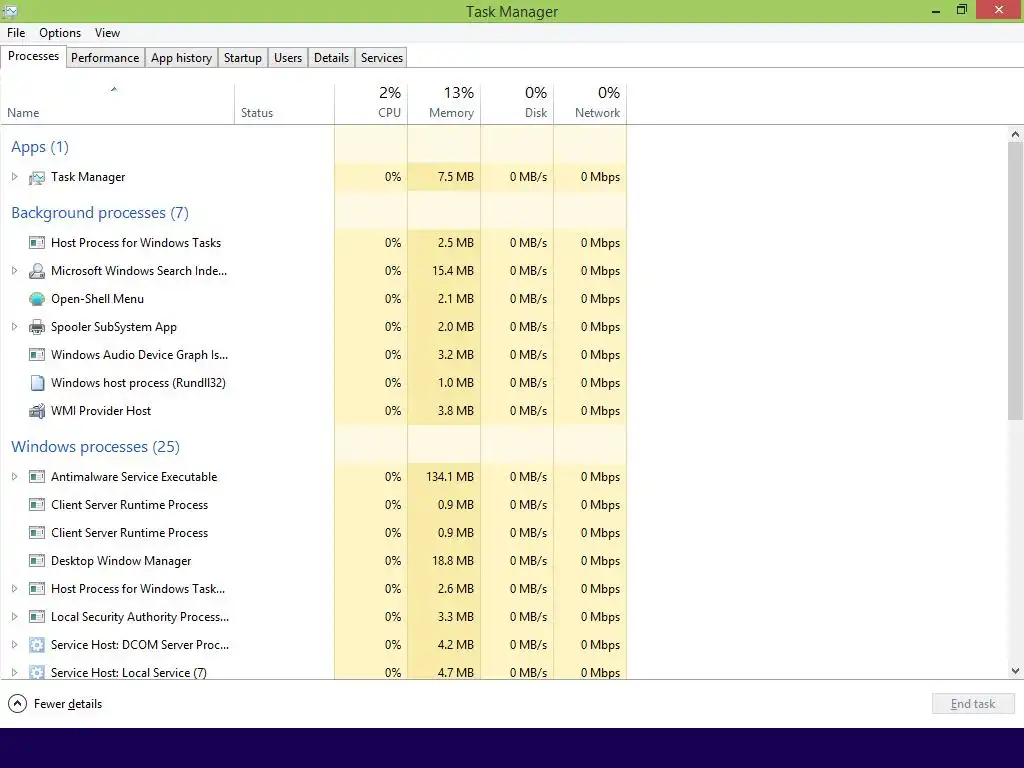The width and height of the screenshot is (1024, 768).
Task: Expand Service Host: DCOM Server Process entry
Action: pyautogui.click(x=14, y=645)
